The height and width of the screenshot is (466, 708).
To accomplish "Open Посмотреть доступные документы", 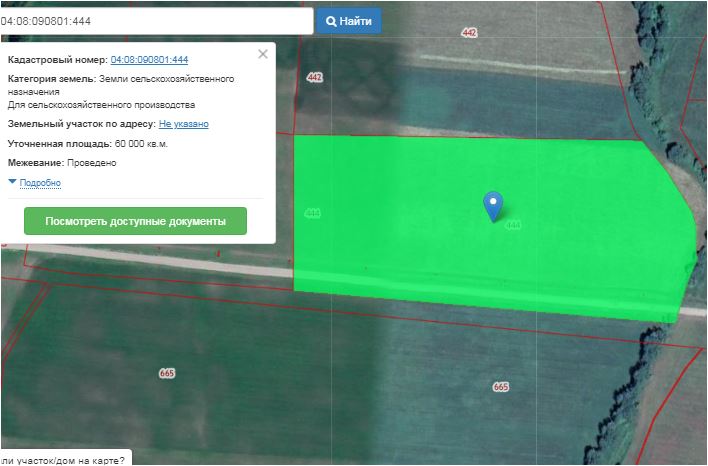I will (135, 221).
